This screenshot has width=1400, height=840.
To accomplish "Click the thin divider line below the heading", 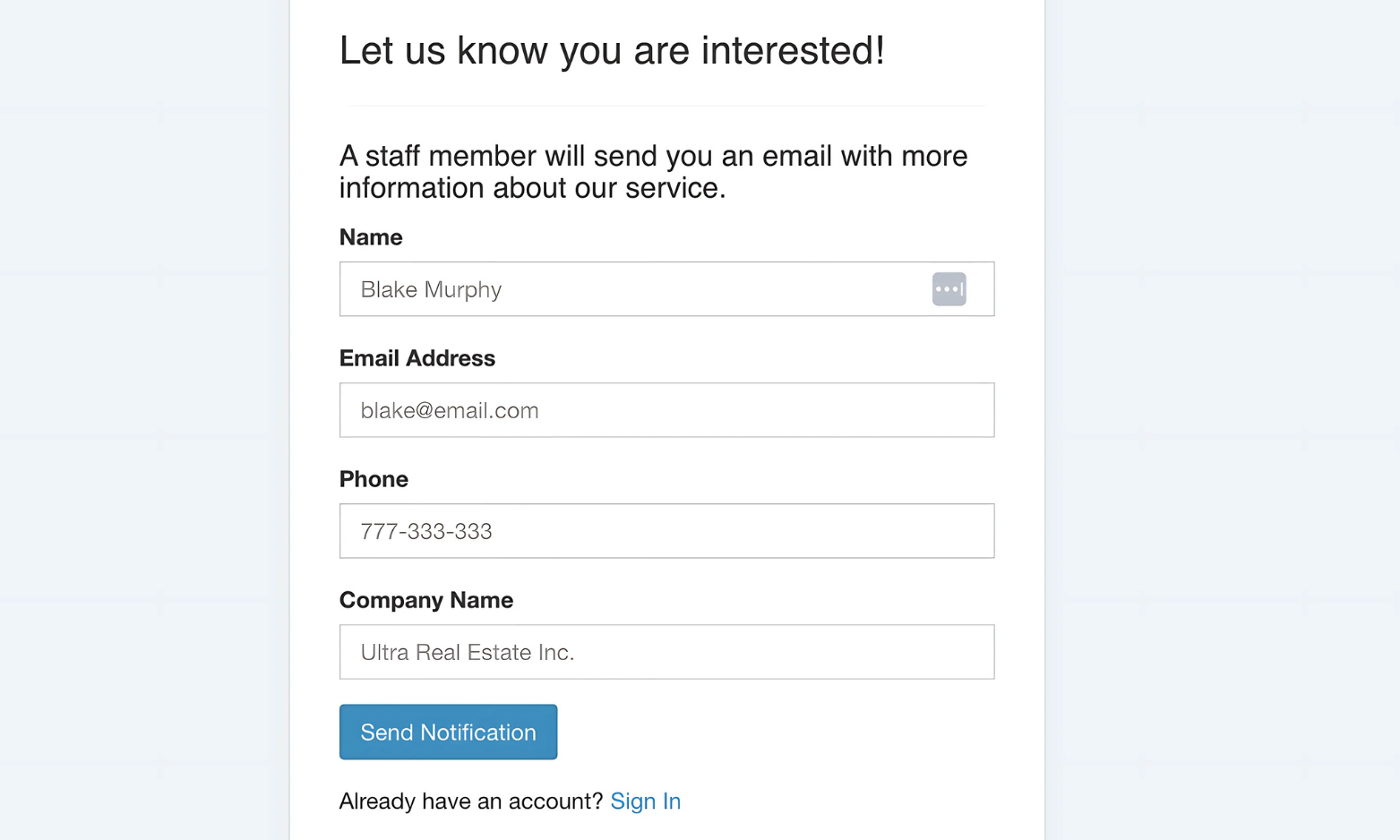I will click(663, 106).
